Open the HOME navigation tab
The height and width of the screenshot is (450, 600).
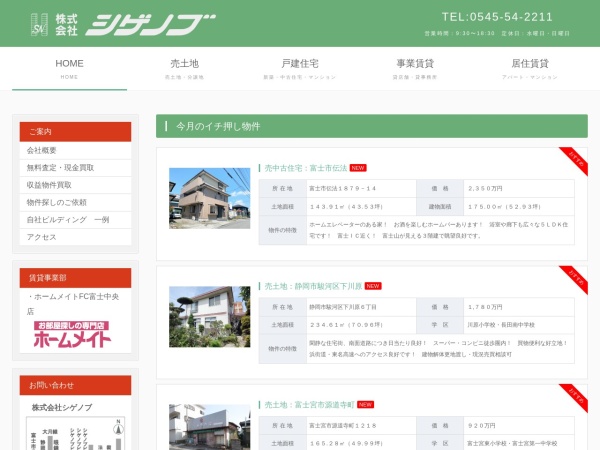click(x=69, y=69)
